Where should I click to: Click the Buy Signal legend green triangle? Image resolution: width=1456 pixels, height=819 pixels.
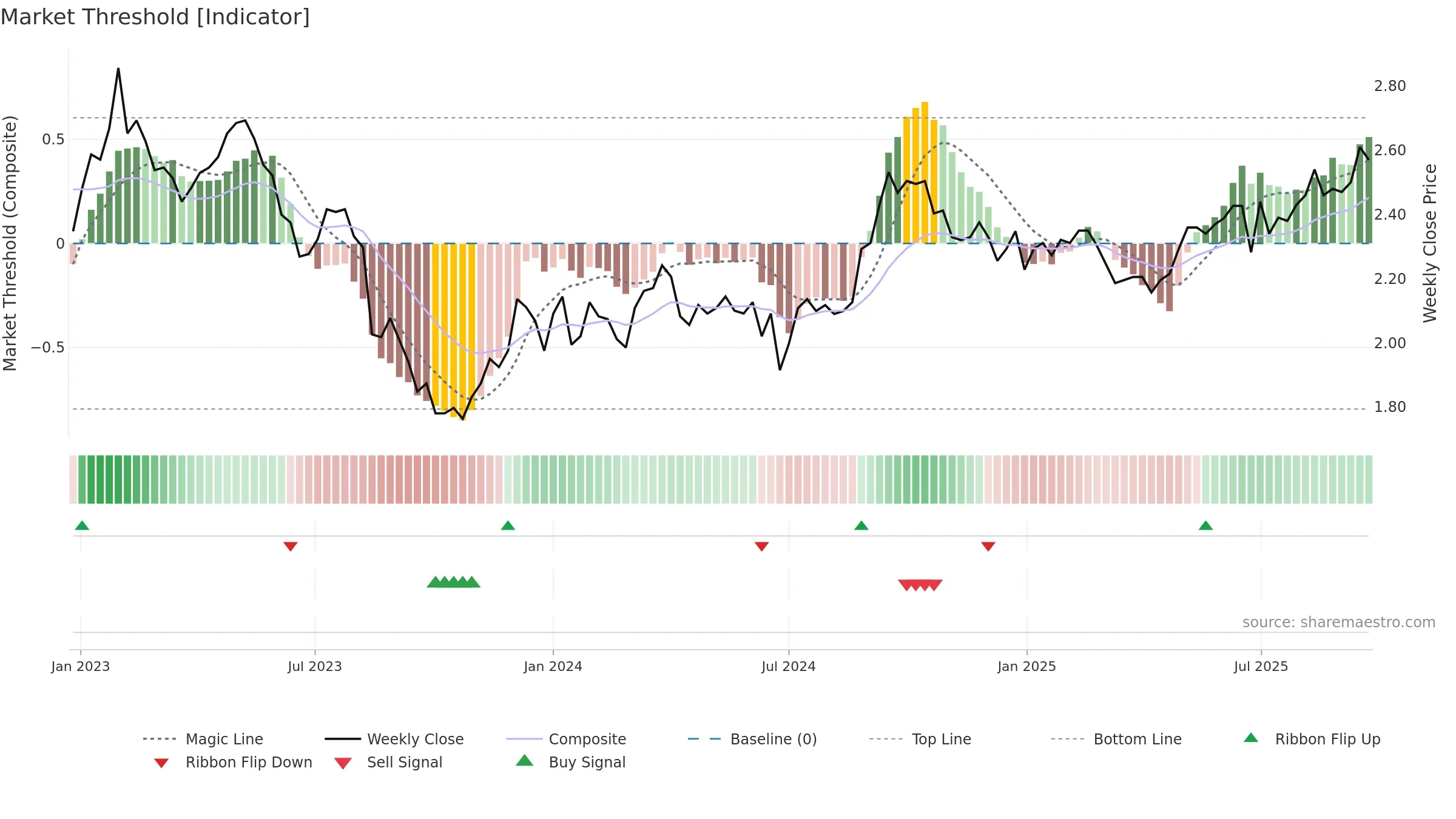(525, 760)
